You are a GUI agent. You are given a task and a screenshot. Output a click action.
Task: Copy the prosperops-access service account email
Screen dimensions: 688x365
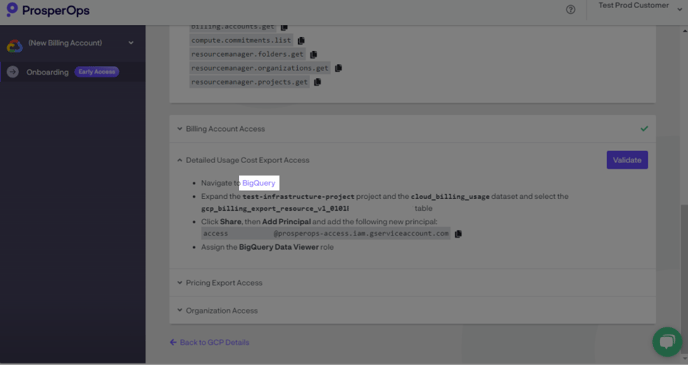458,234
